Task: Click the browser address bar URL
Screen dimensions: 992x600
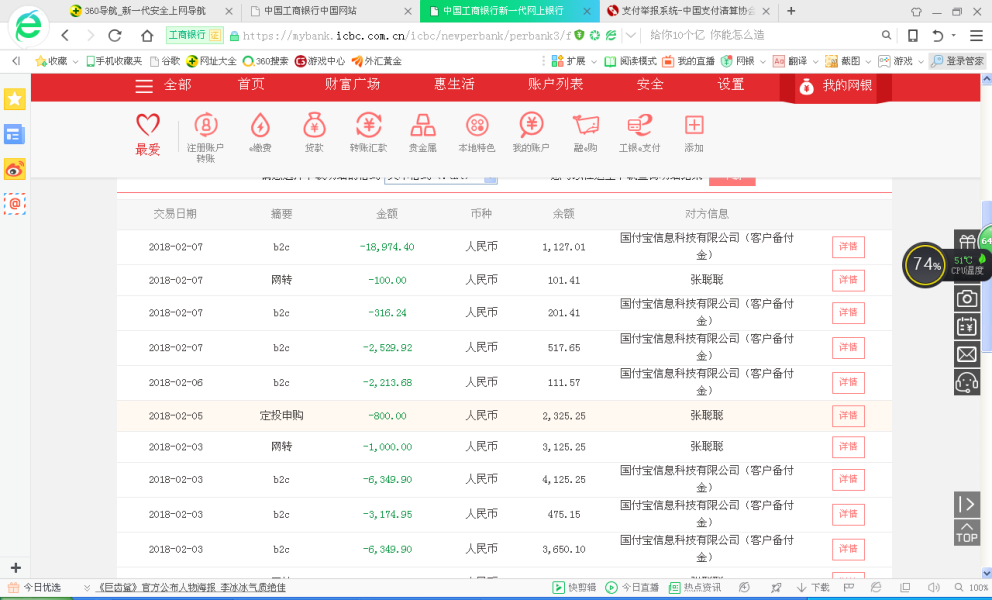Action: (x=400, y=35)
